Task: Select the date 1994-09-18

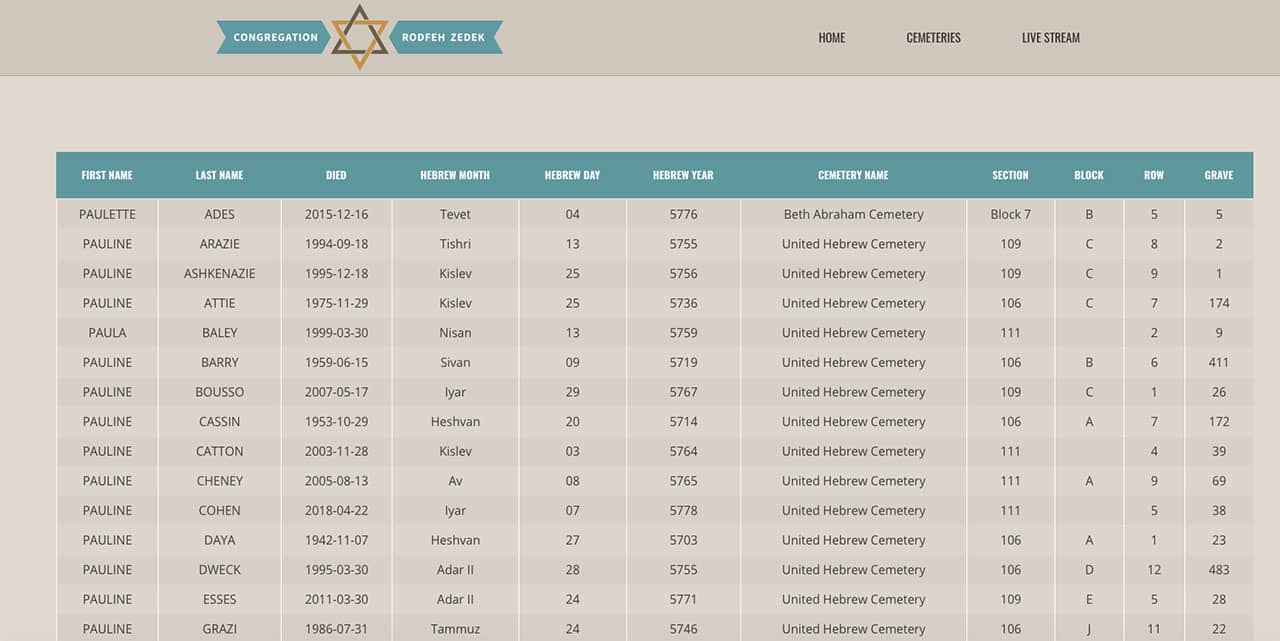Action: [x=336, y=244]
